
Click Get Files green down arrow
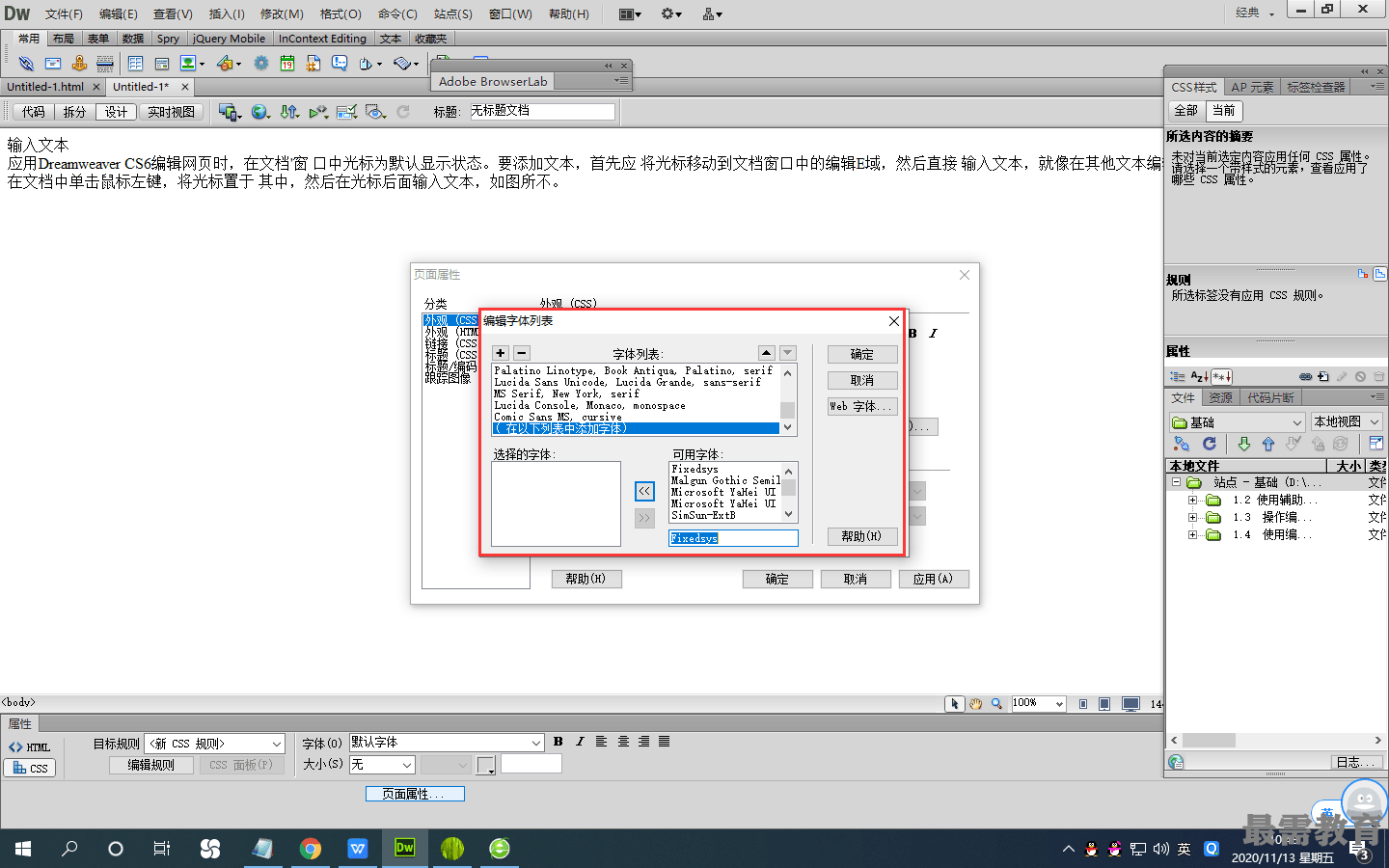click(1244, 444)
